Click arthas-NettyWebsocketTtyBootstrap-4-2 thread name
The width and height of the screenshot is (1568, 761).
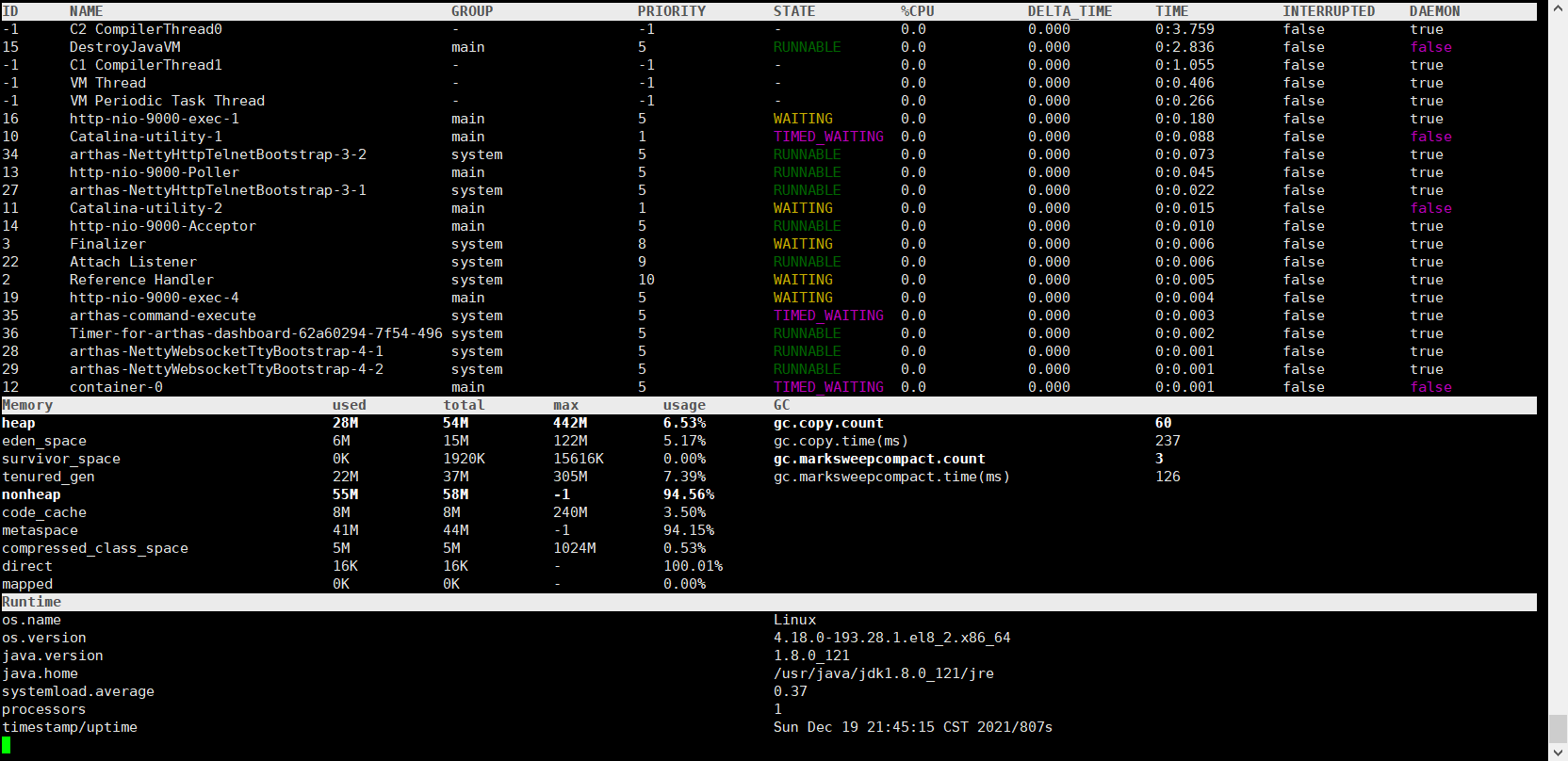point(227,369)
